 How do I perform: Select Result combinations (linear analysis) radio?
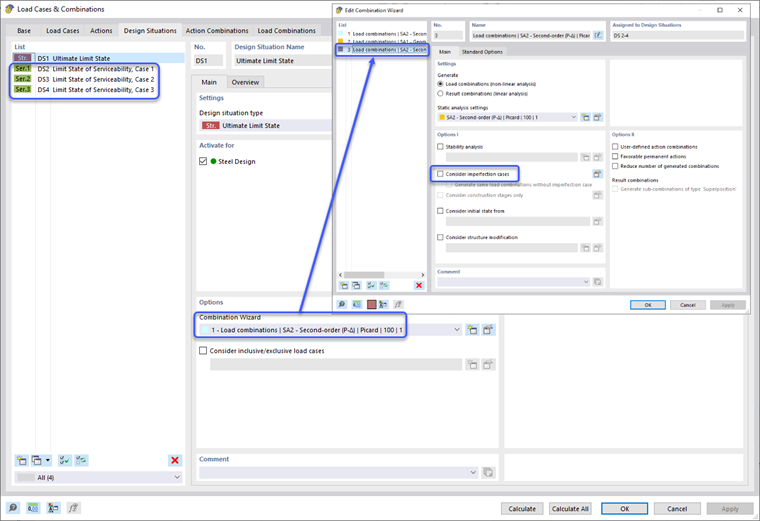point(440,94)
